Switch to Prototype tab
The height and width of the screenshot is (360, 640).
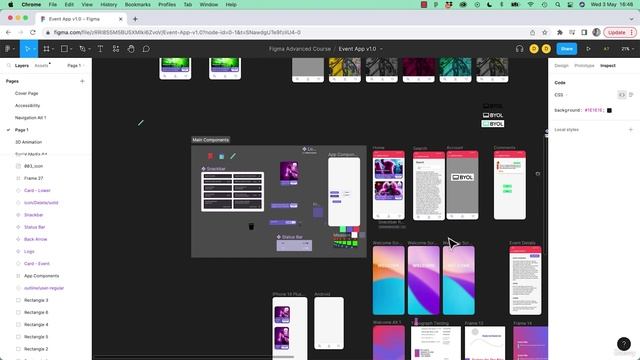point(584,65)
